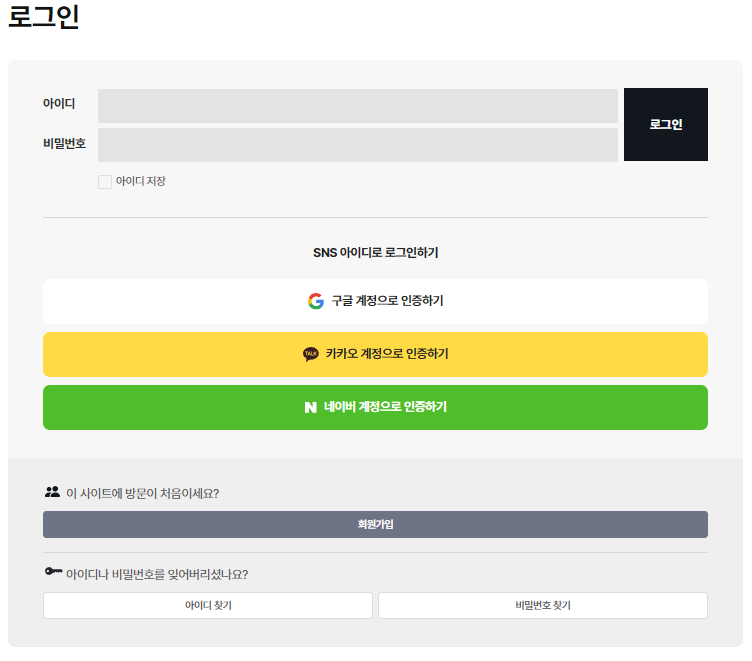Click the 아이디나 비밀번호를 잊어버리셨나요? text
Image resolution: width=752 pixels, height=661 pixels.
pos(157,574)
